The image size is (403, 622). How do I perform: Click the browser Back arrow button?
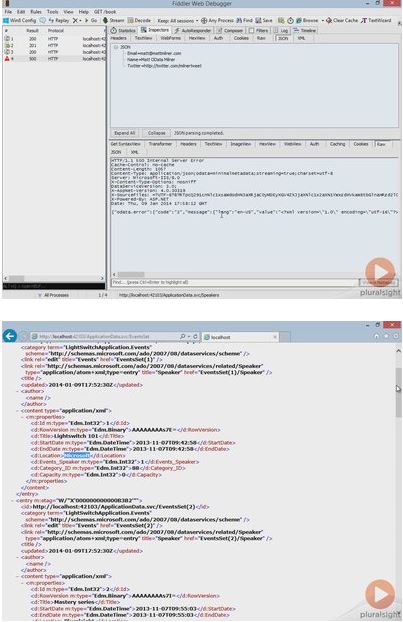pyautogui.click(x=10, y=336)
